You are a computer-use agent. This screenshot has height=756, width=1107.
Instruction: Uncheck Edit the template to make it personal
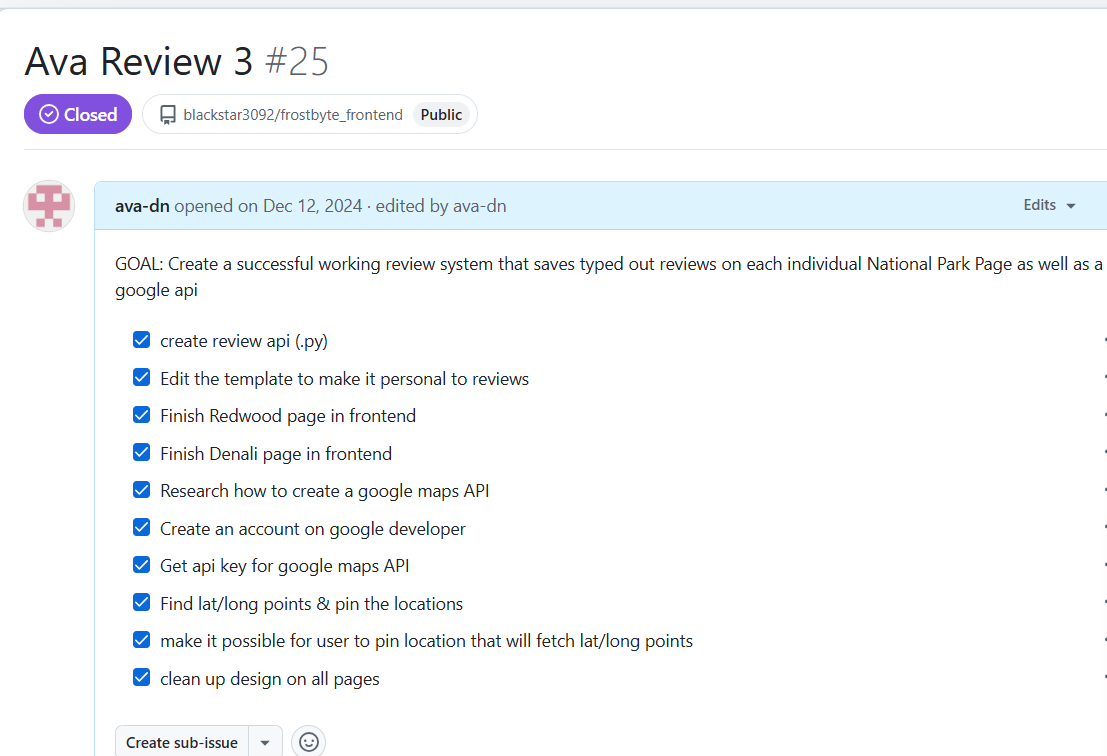tap(141, 378)
